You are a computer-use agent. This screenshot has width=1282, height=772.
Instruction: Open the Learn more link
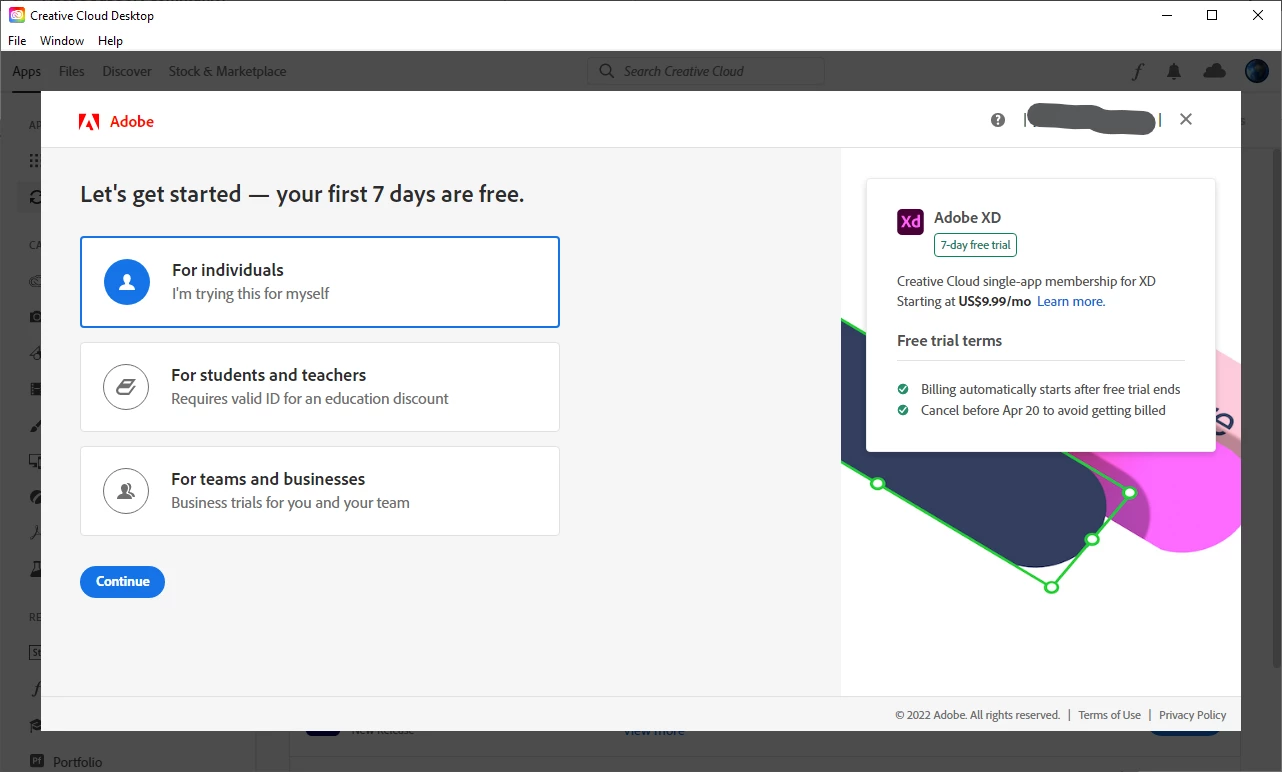(1071, 301)
